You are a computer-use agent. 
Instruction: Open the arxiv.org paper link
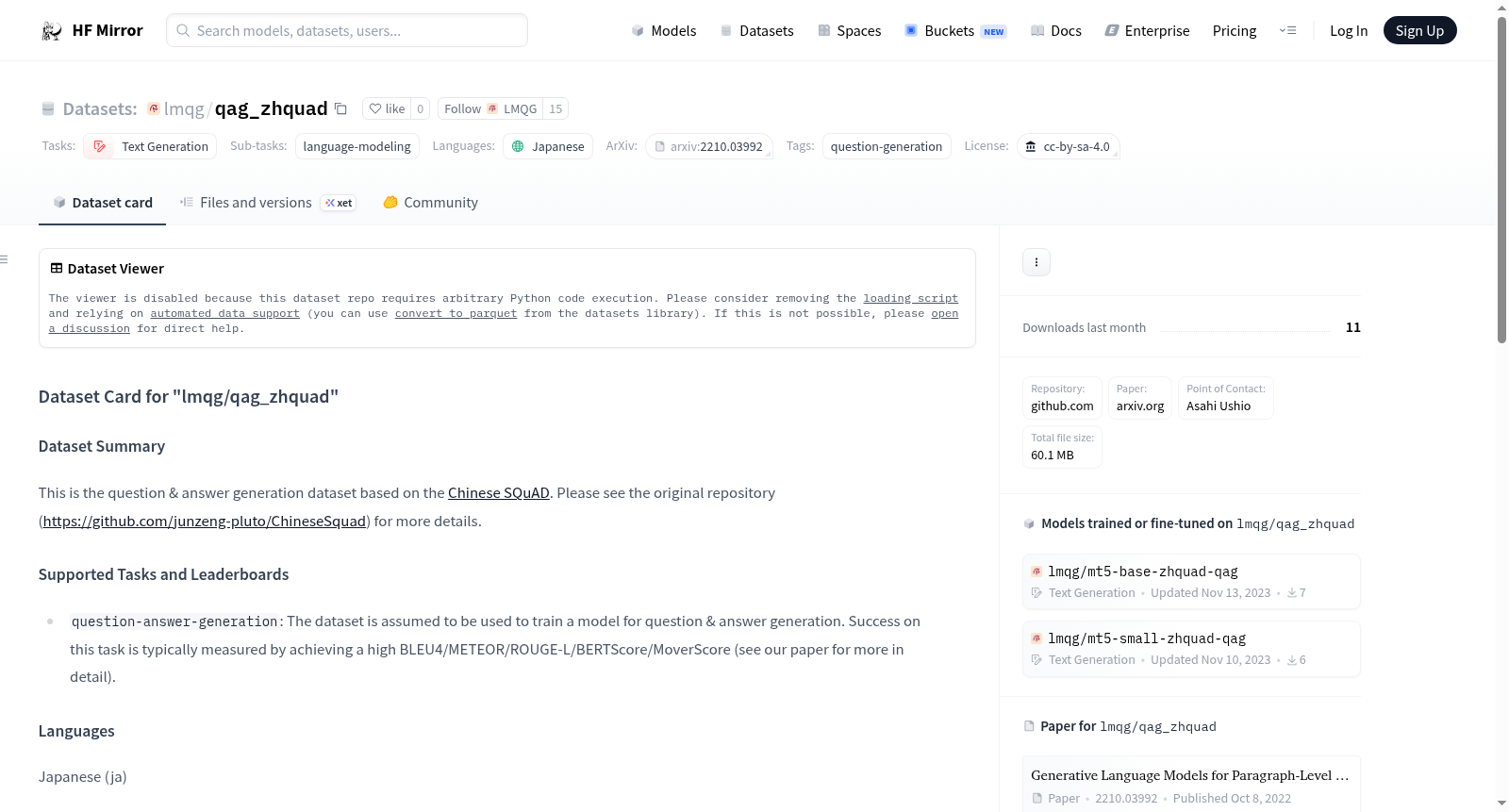click(x=1140, y=398)
